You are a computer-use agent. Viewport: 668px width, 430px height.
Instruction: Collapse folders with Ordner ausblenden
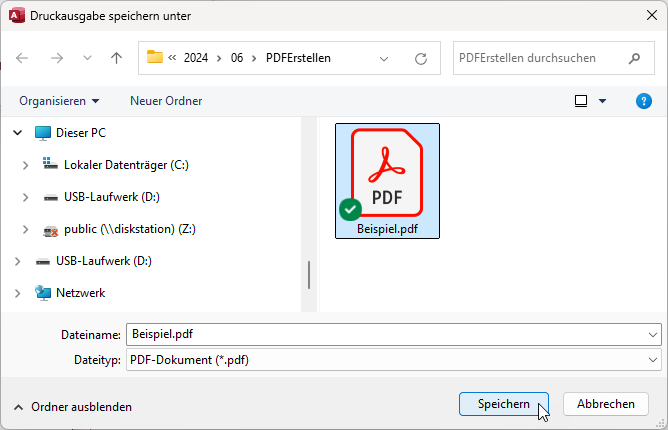tap(73, 407)
